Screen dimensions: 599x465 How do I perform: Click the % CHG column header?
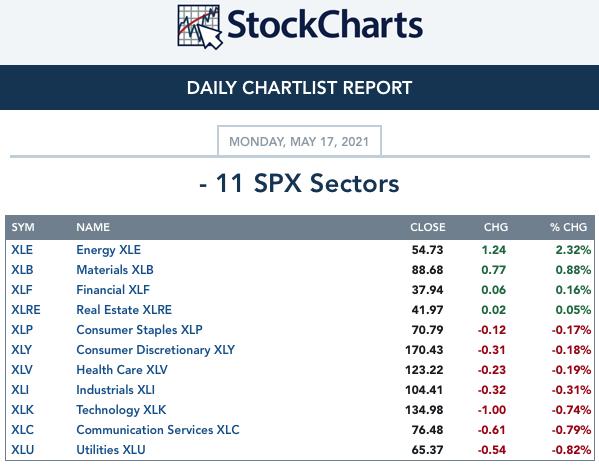tap(568, 227)
